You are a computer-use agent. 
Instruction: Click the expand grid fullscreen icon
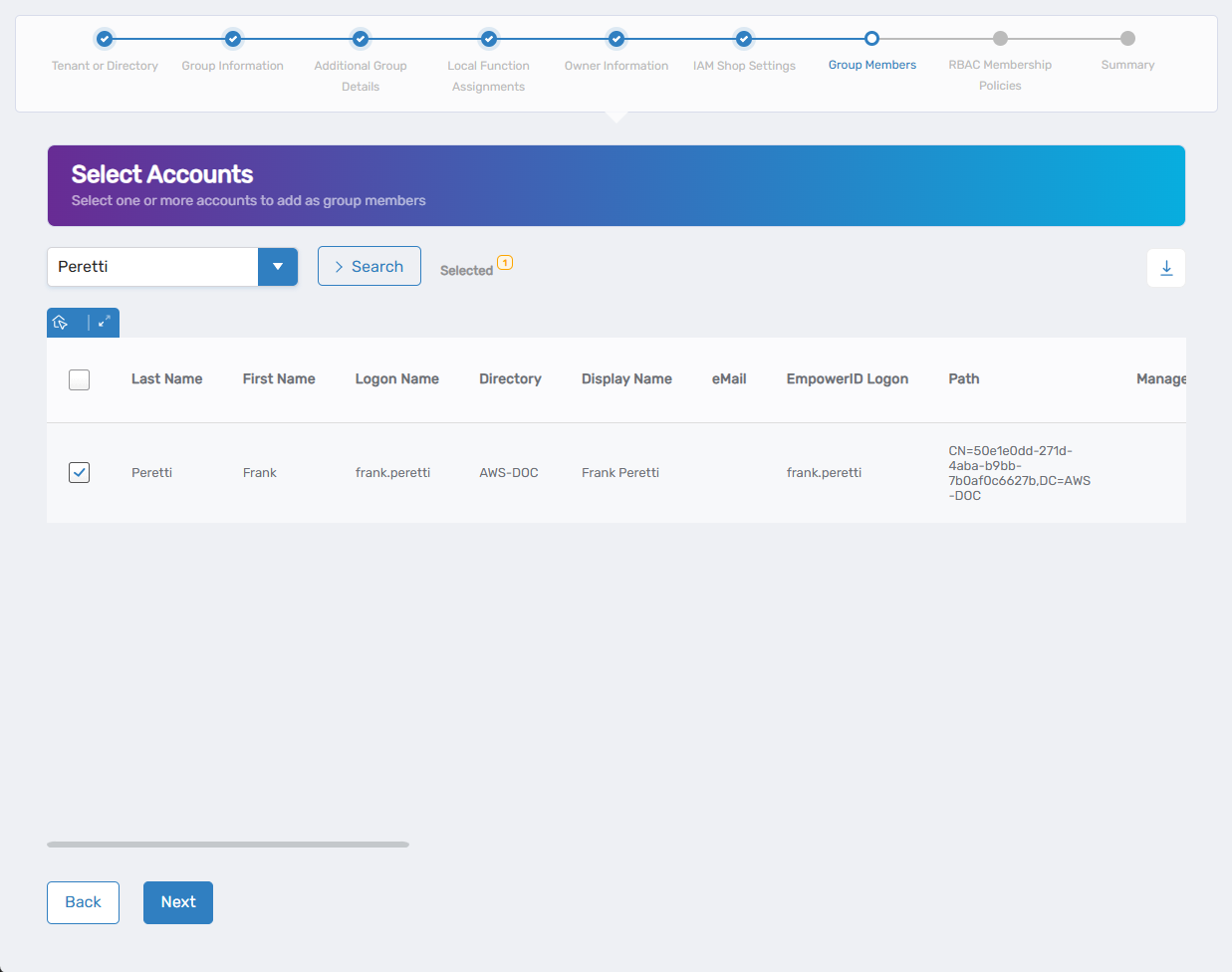[x=105, y=322]
